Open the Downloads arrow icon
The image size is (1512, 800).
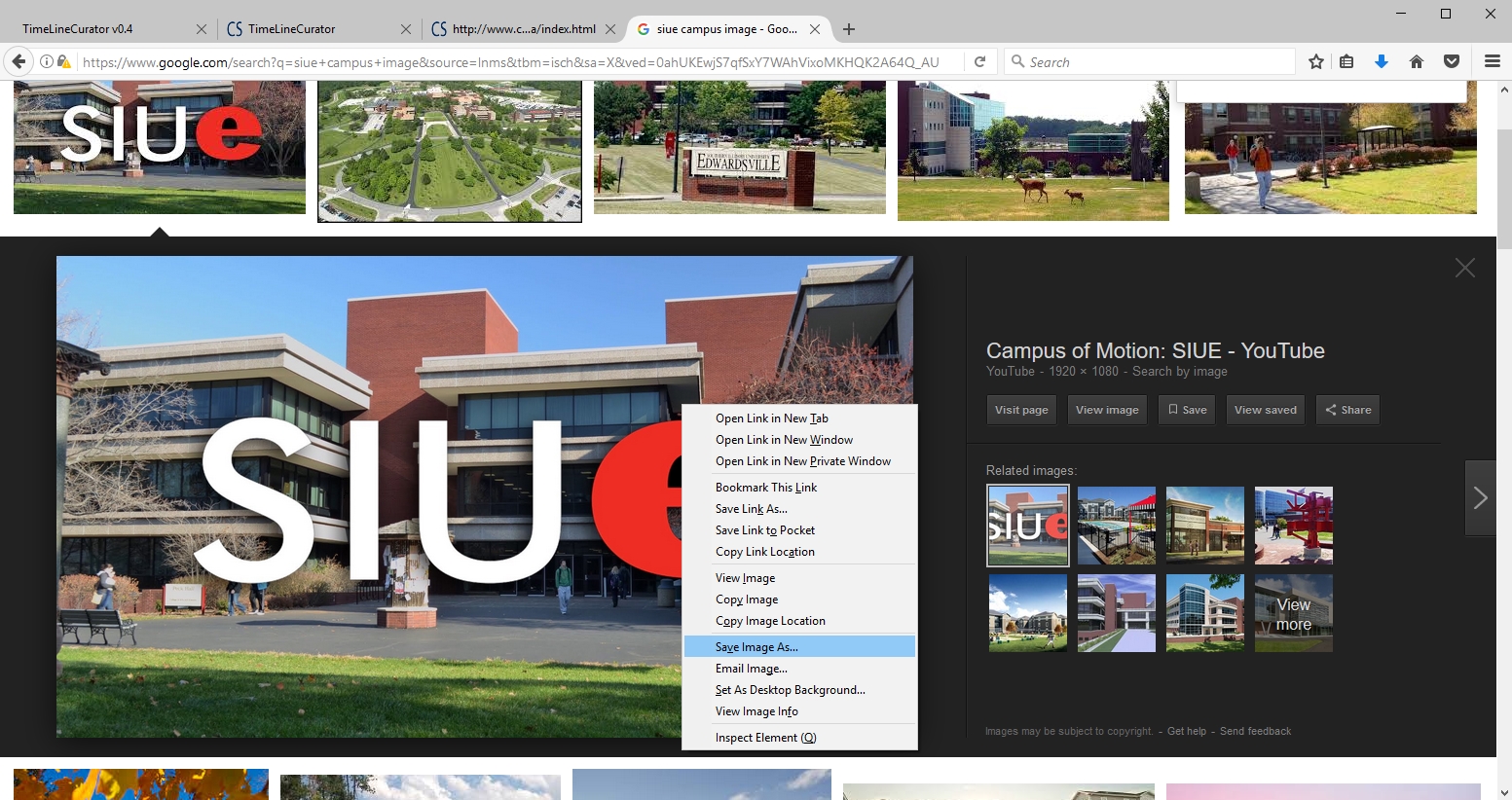click(x=1381, y=61)
